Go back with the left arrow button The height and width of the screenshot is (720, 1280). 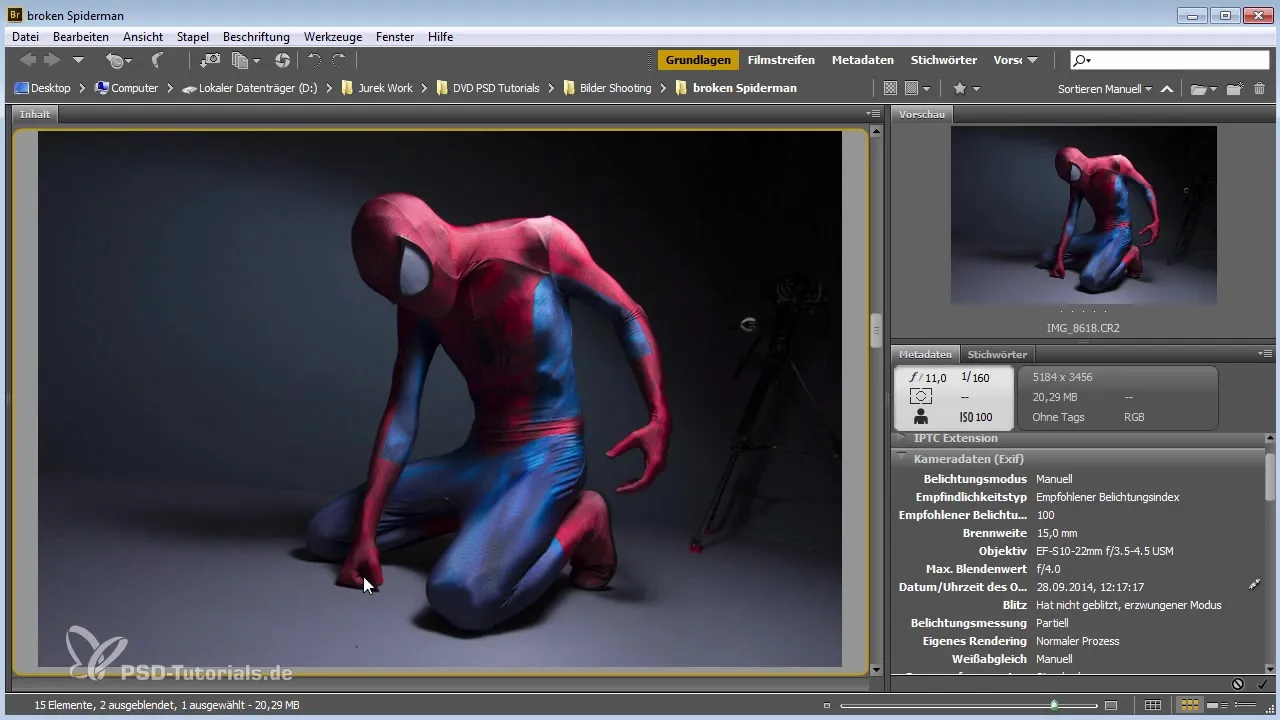tap(28, 61)
